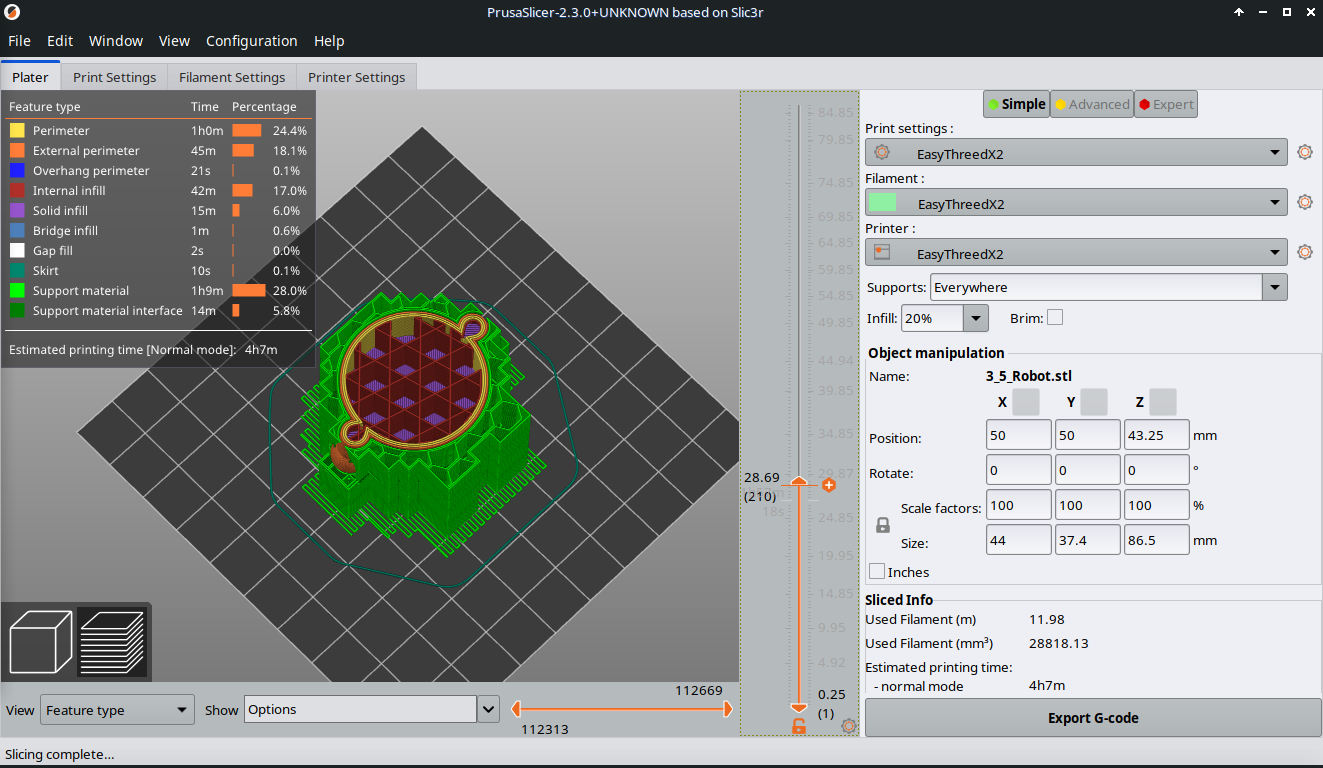Image resolution: width=1323 pixels, height=768 pixels.
Task: Toggle scale factors lock icon
Action: (882, 525)
